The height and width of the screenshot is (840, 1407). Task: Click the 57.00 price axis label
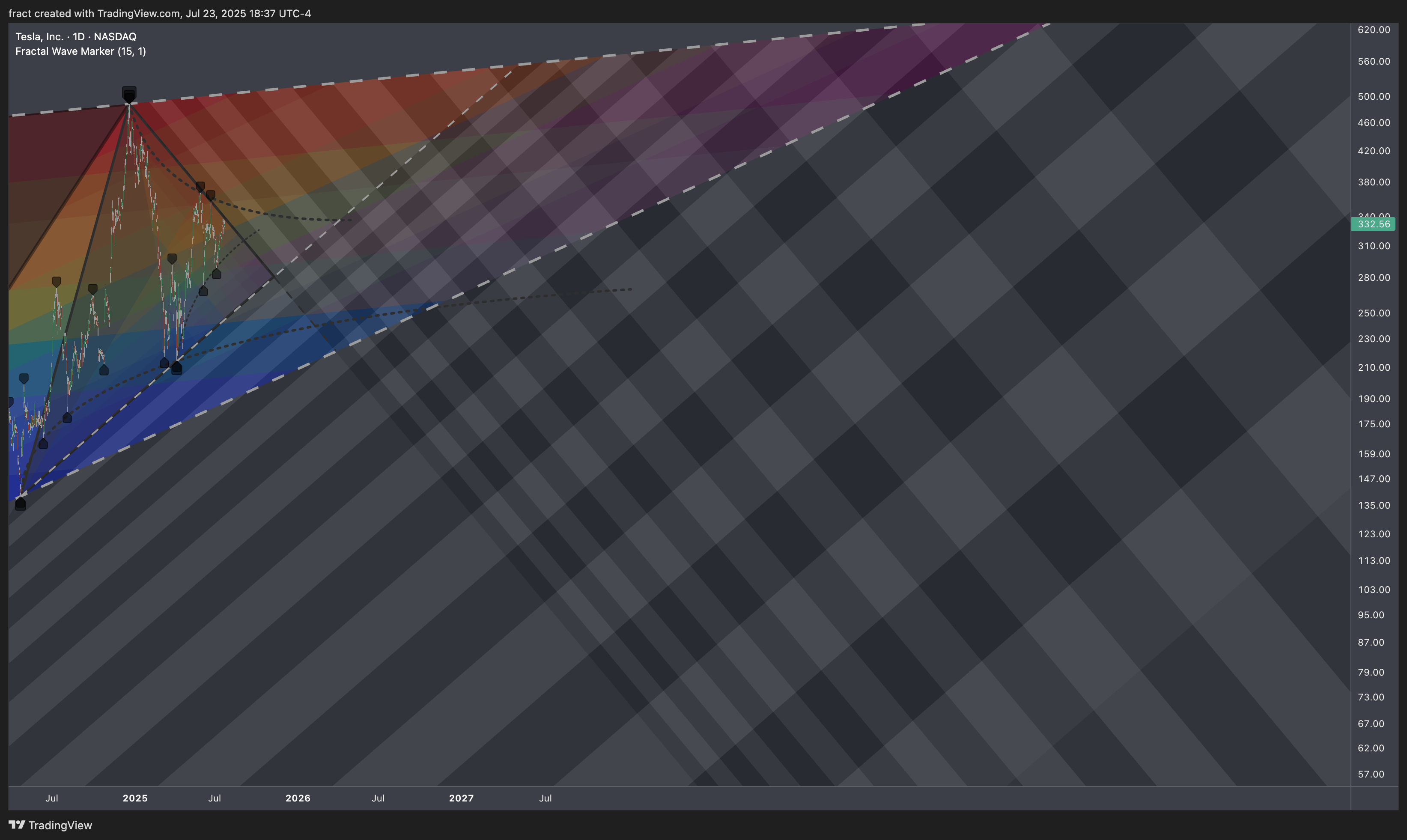tap(1371, 774)
